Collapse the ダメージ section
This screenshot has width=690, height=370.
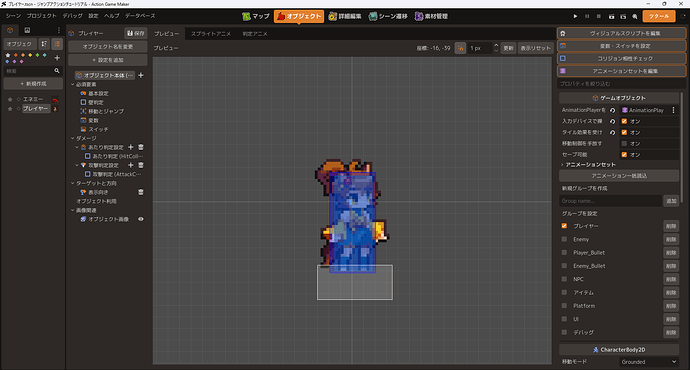coord(73,138)
